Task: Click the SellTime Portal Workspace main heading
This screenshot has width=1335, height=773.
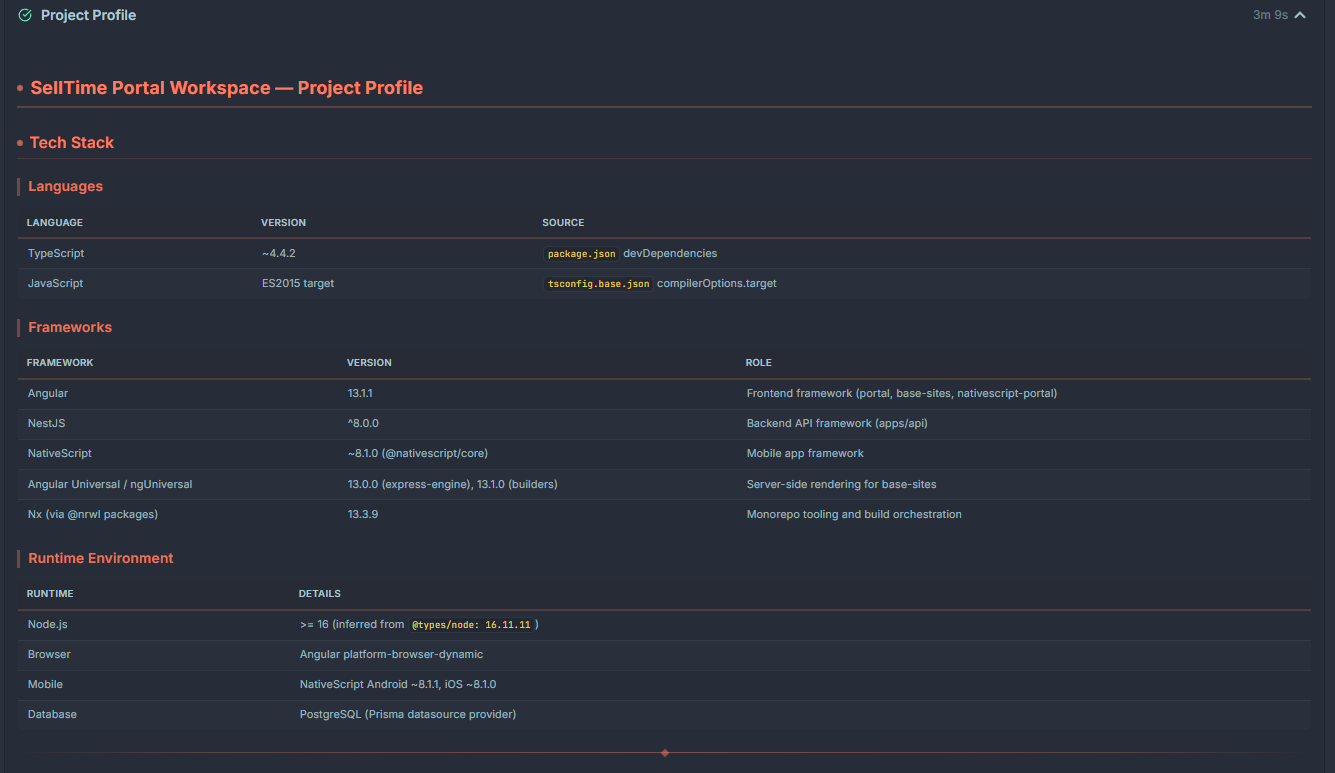Action: pos(226,88)
